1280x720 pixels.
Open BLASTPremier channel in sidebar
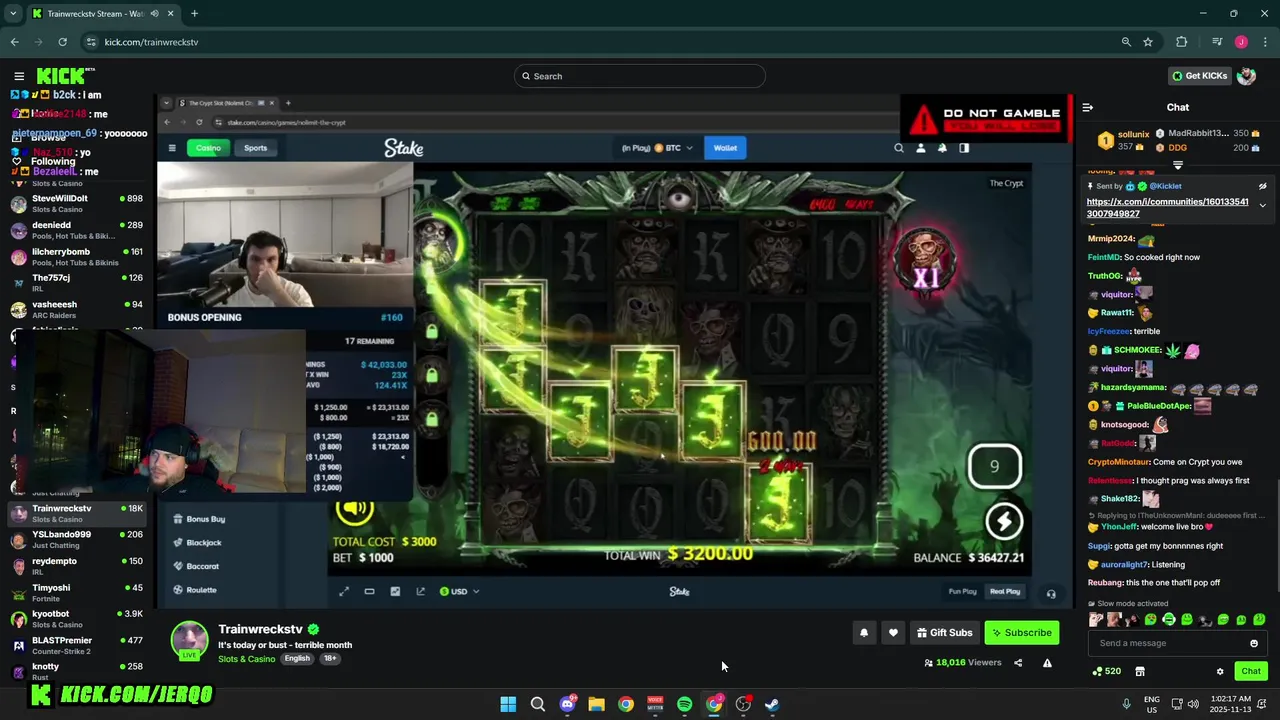[x=78, y=645]
